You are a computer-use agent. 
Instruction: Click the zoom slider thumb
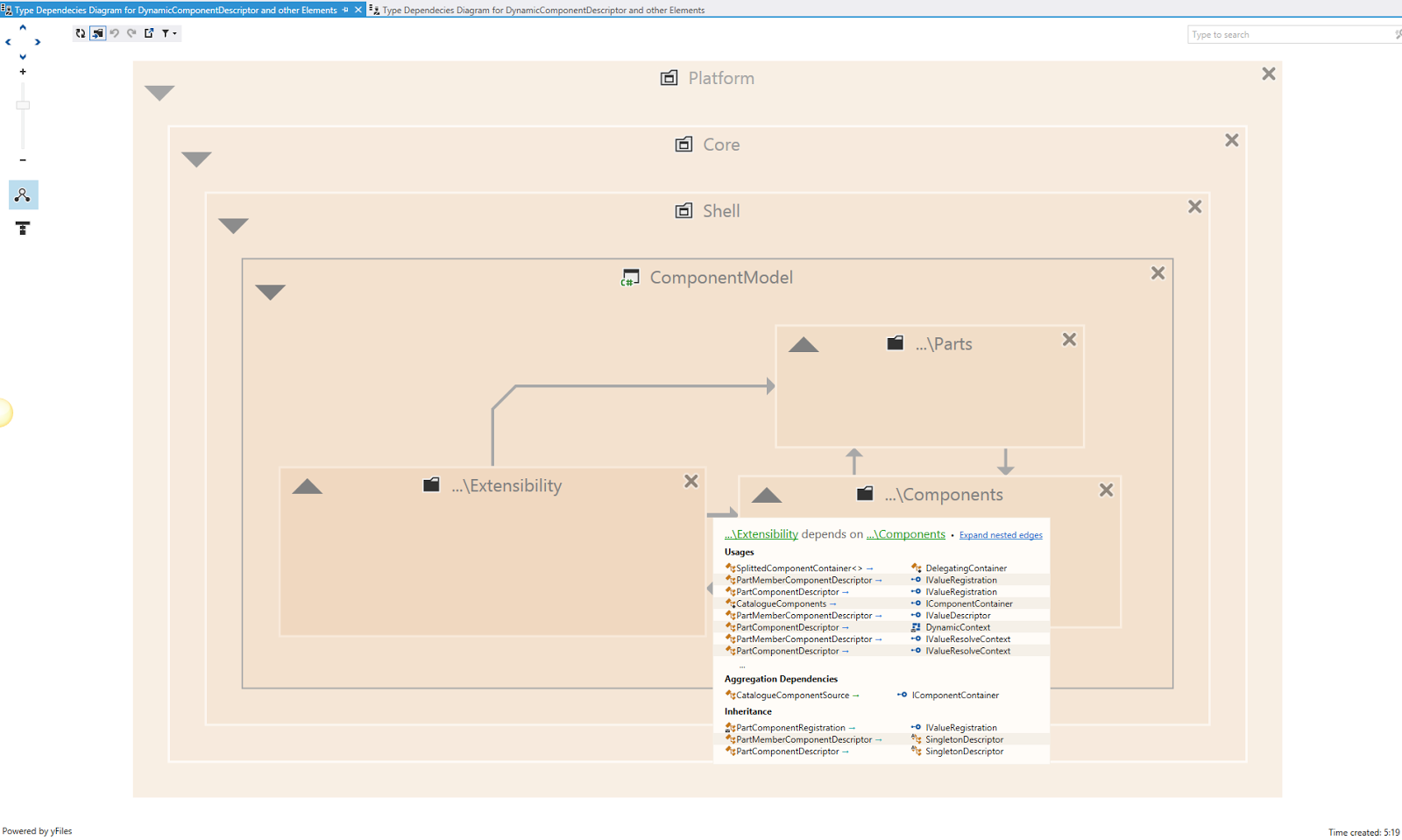click(x=23, y=105)
